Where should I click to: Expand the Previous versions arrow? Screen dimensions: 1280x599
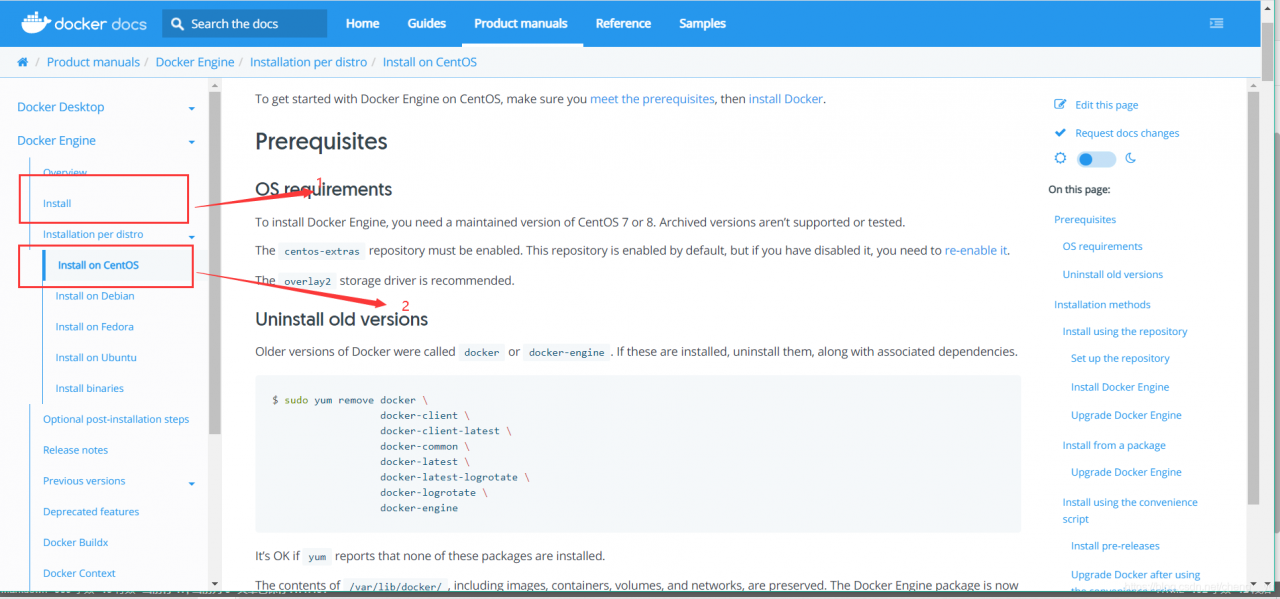pyautogui.click(x=192, y=484)
